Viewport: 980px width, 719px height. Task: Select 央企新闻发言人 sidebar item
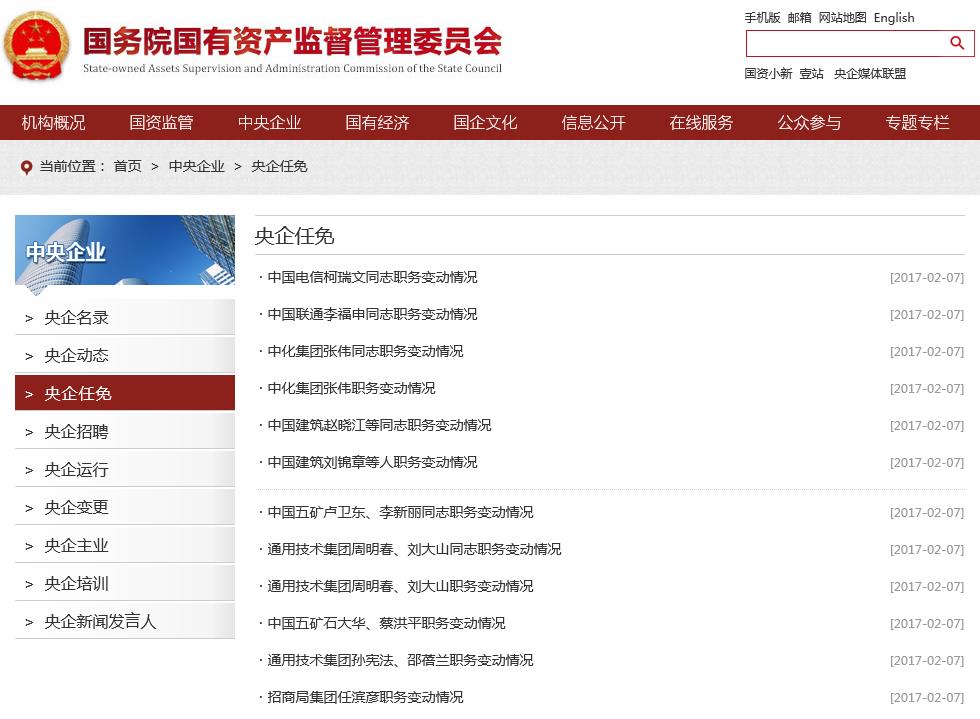[100, 622]
